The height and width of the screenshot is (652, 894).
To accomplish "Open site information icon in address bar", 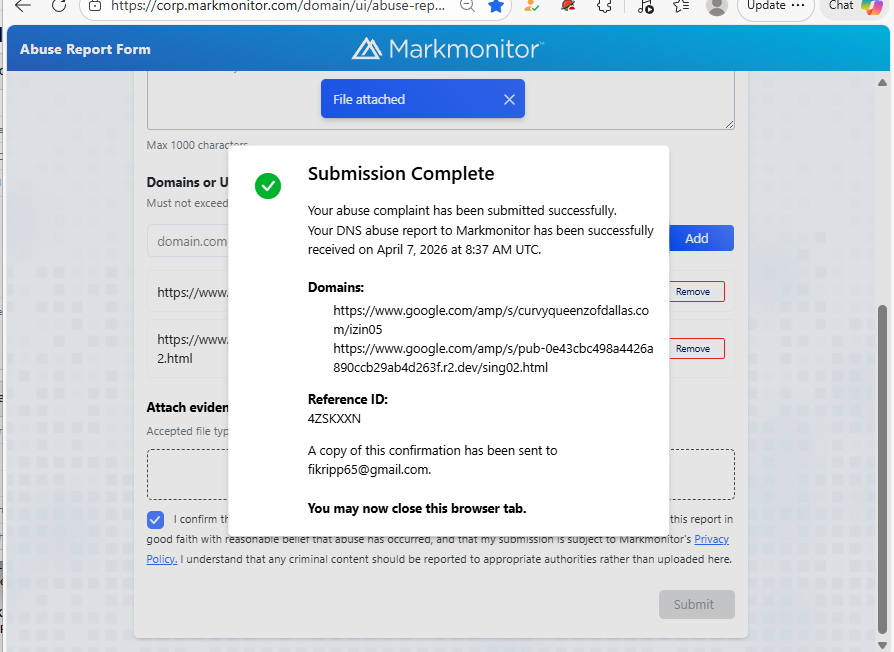I will coord(95,6).
